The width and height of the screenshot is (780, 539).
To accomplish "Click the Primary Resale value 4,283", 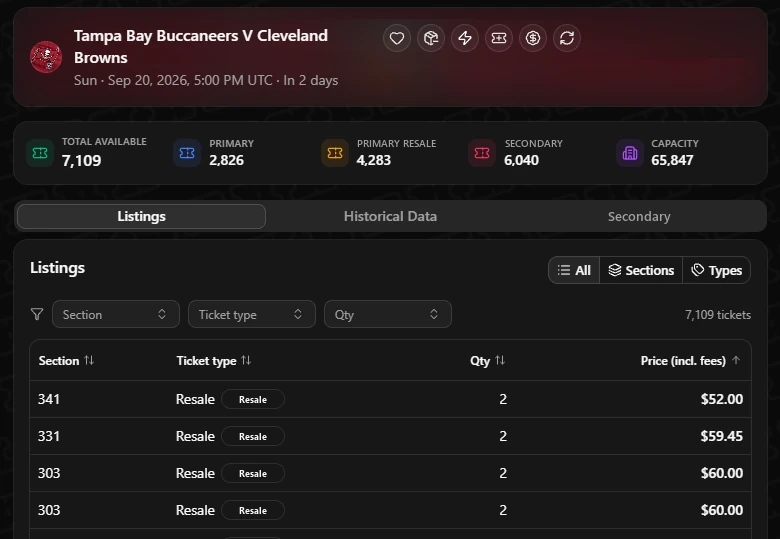I will tap(374, 160).
